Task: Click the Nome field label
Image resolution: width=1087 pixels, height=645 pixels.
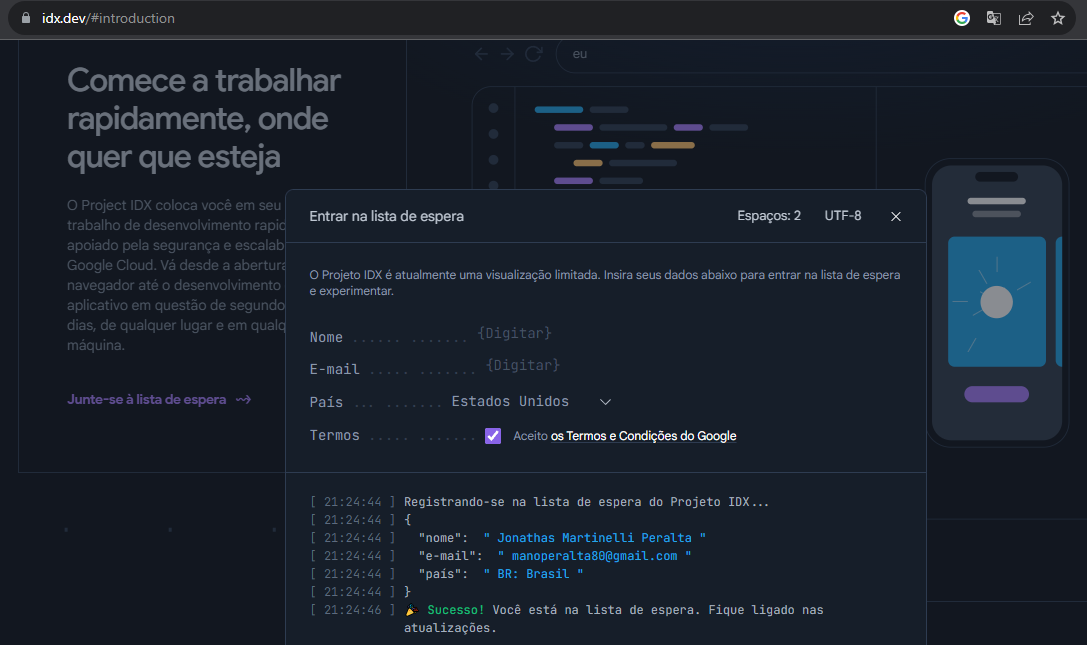Action: (x=327, y=337)
